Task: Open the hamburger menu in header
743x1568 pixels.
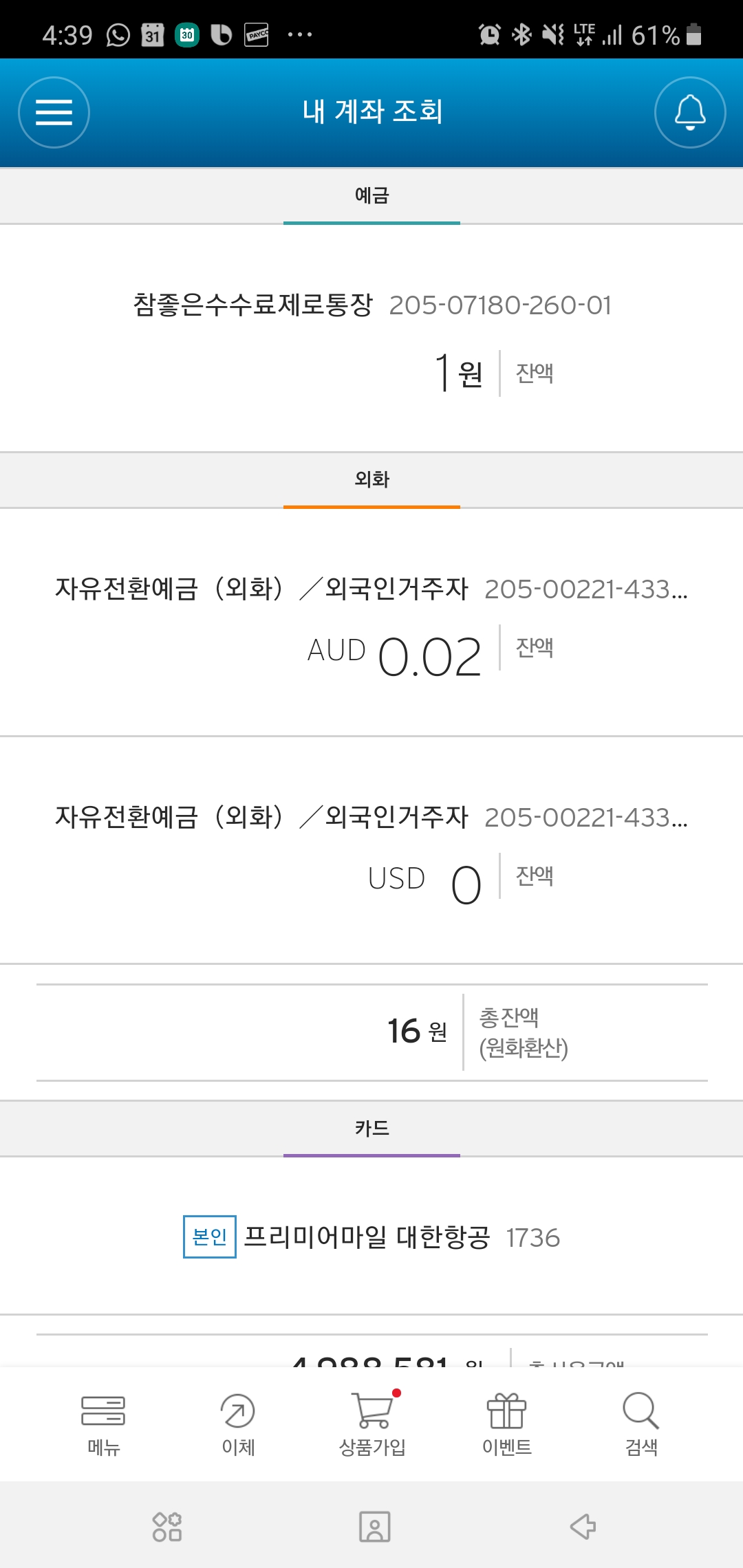Action: coord(54,112)
